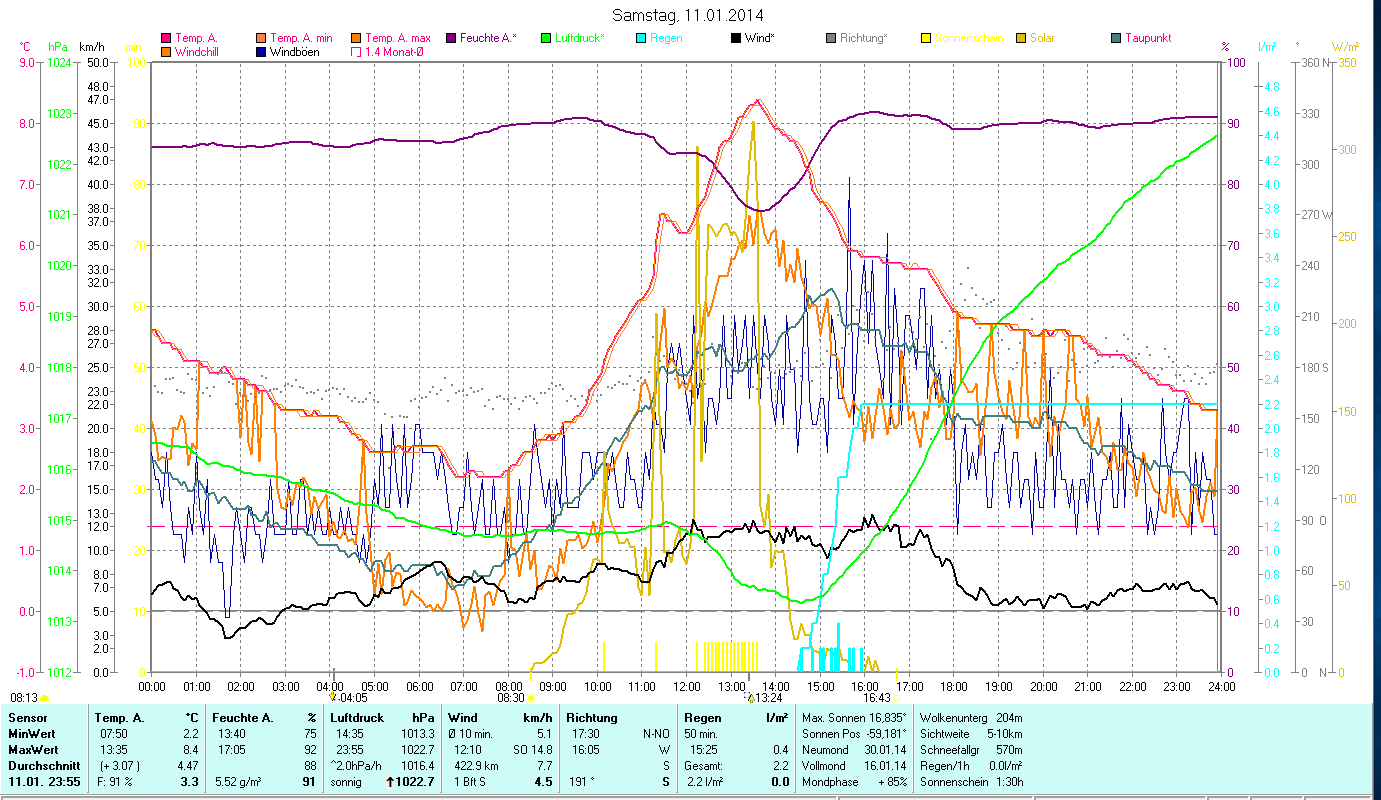Select the pink Temp. A. legend swatch
The height and width of the screenshot is (800, 1381).
coord(164,39)
